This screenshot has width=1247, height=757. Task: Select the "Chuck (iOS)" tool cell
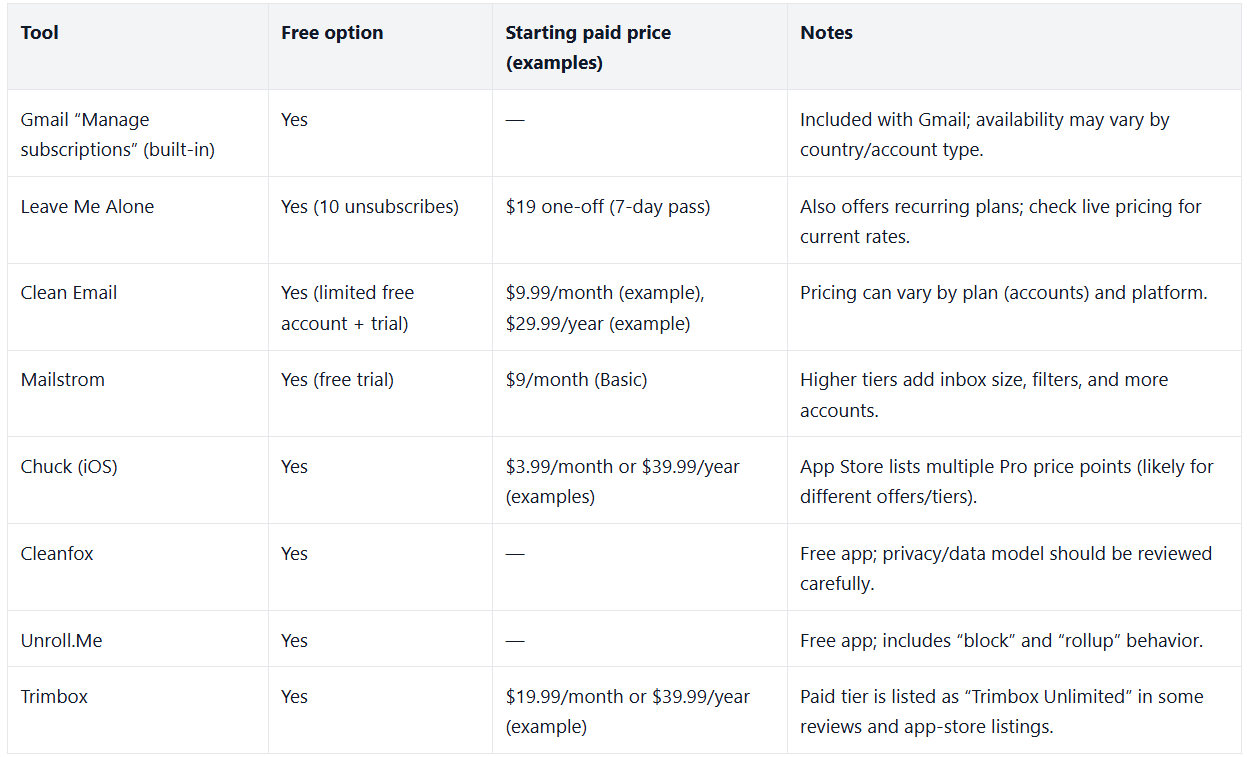tap(69, 467)
